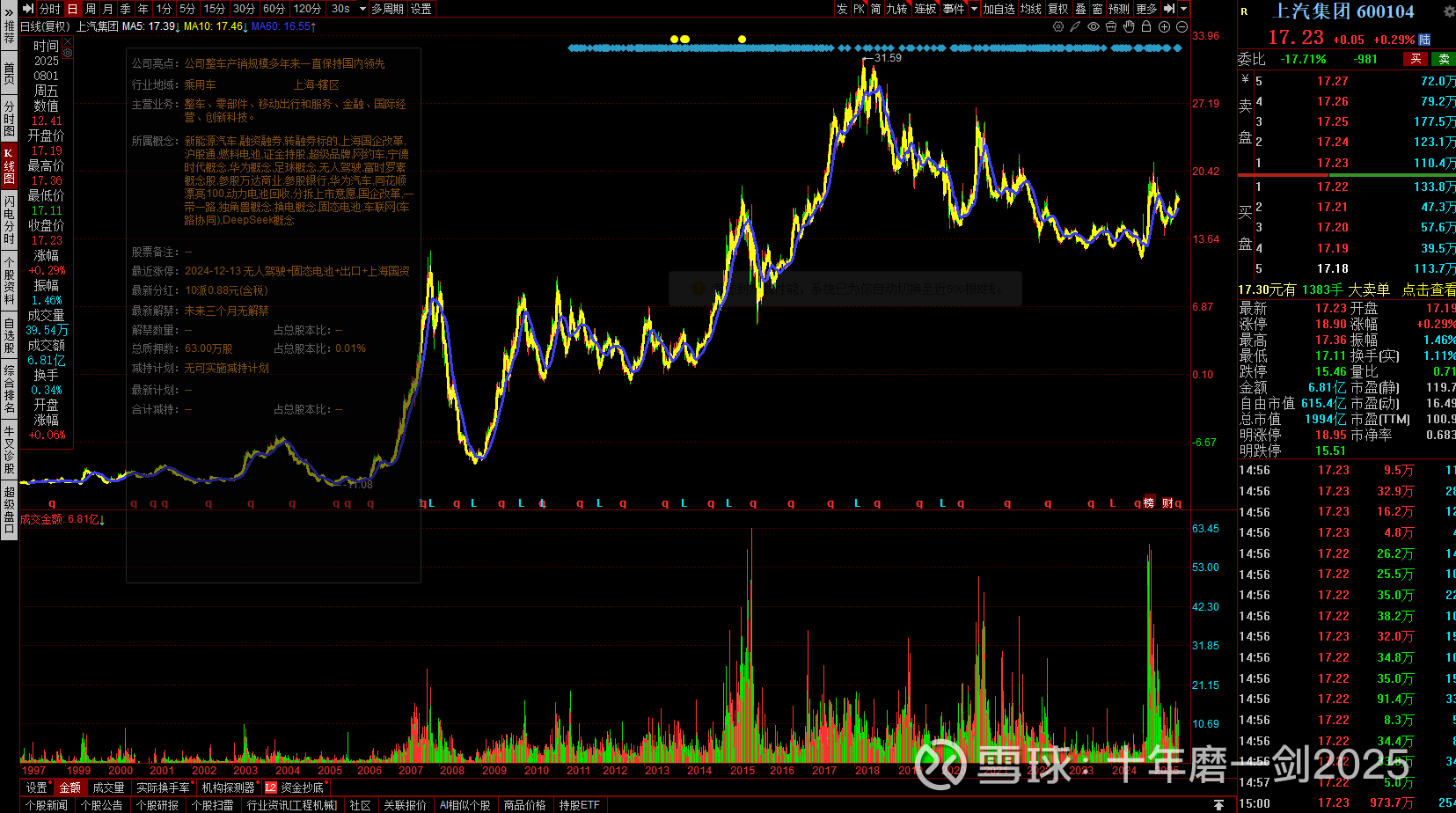Select the hand pan tool icon
The height and width of the screenshot is (813, 1456).
pyautogui.click(x=1129, y=26)
